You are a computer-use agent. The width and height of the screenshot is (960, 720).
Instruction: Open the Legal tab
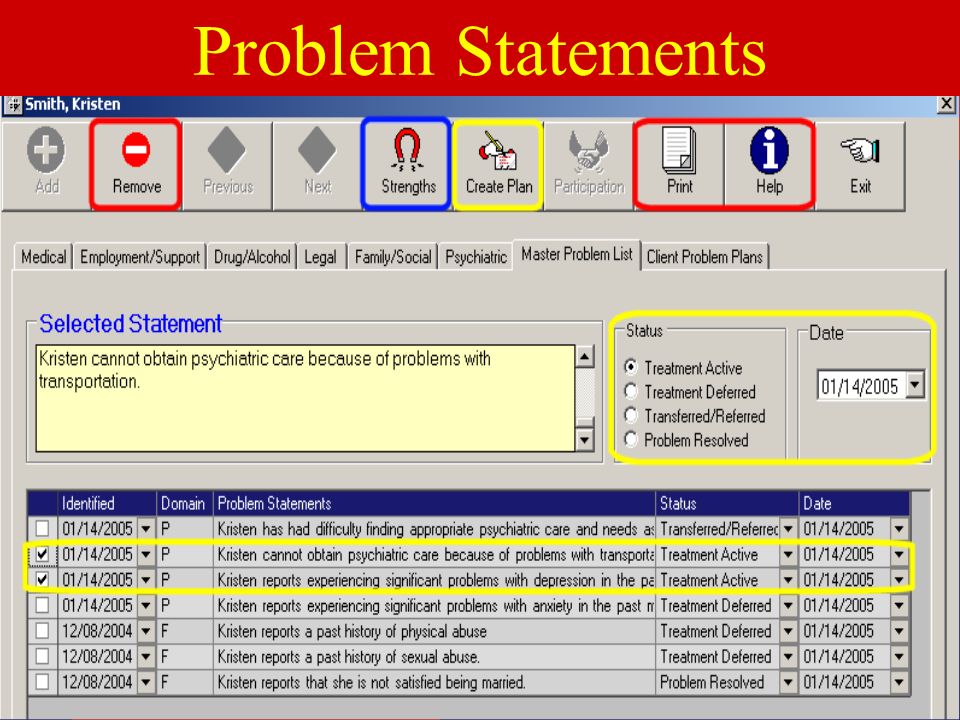[321, 257]
